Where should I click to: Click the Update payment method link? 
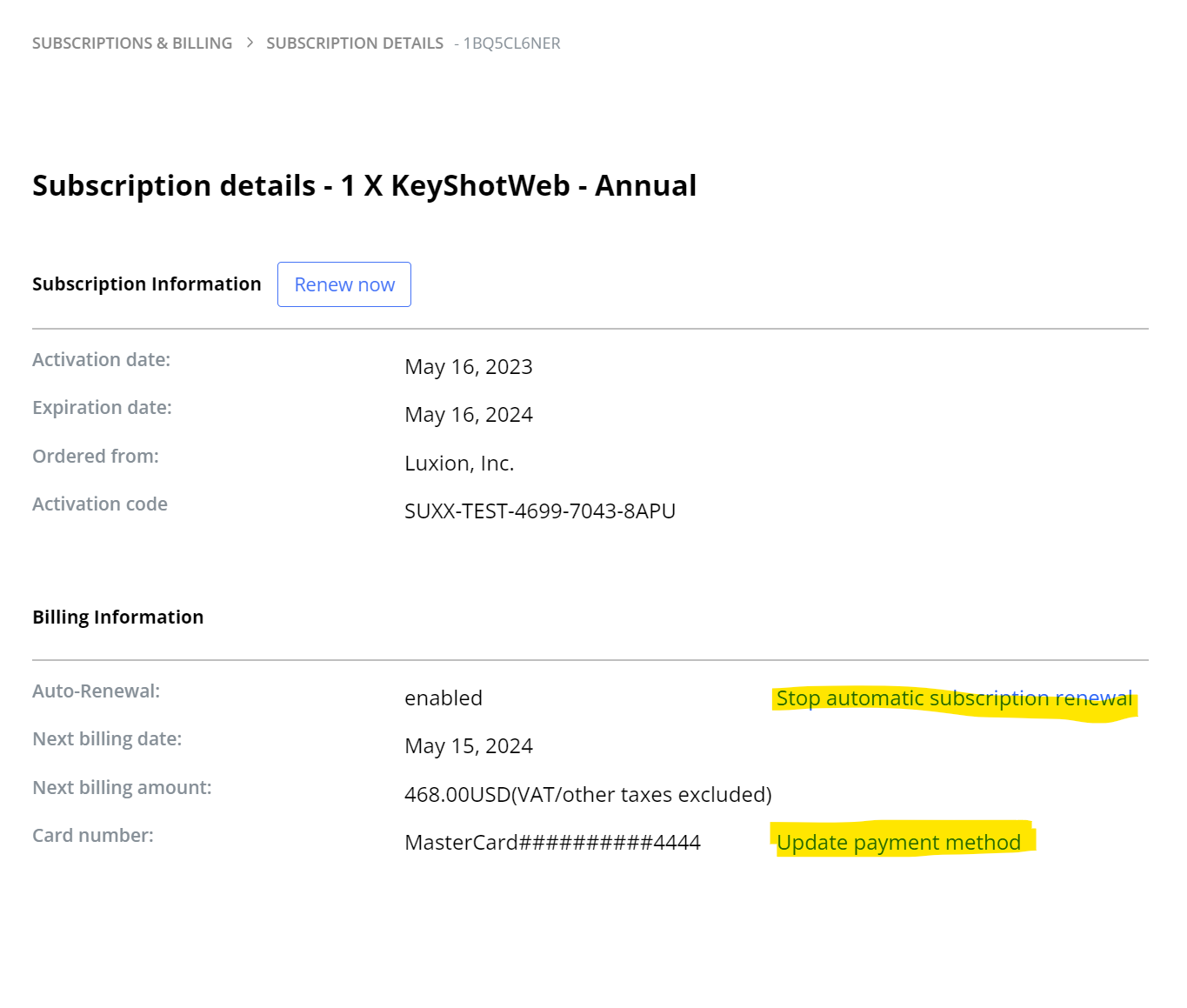coord(900,842)
